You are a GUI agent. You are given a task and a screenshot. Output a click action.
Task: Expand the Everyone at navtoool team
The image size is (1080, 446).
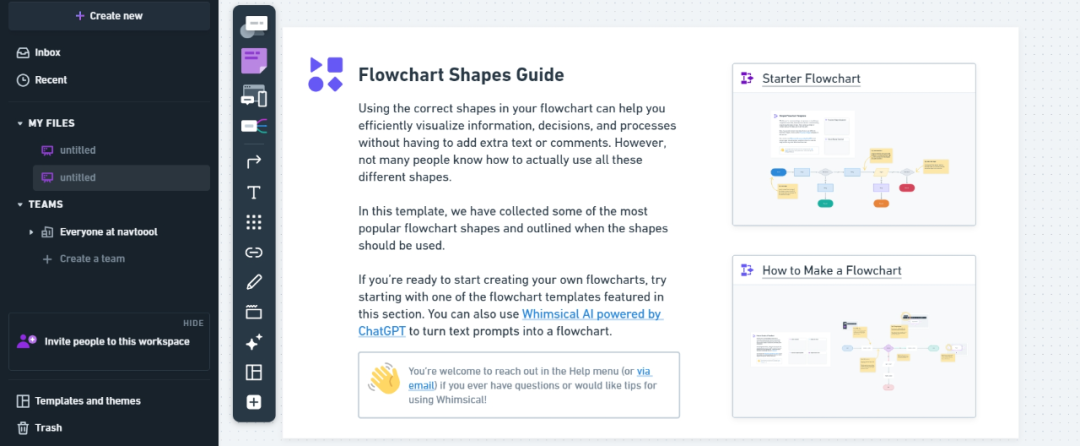[x=31, y=232]
